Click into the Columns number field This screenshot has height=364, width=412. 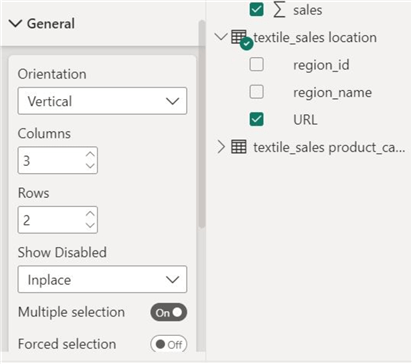[x=58, y=160]
